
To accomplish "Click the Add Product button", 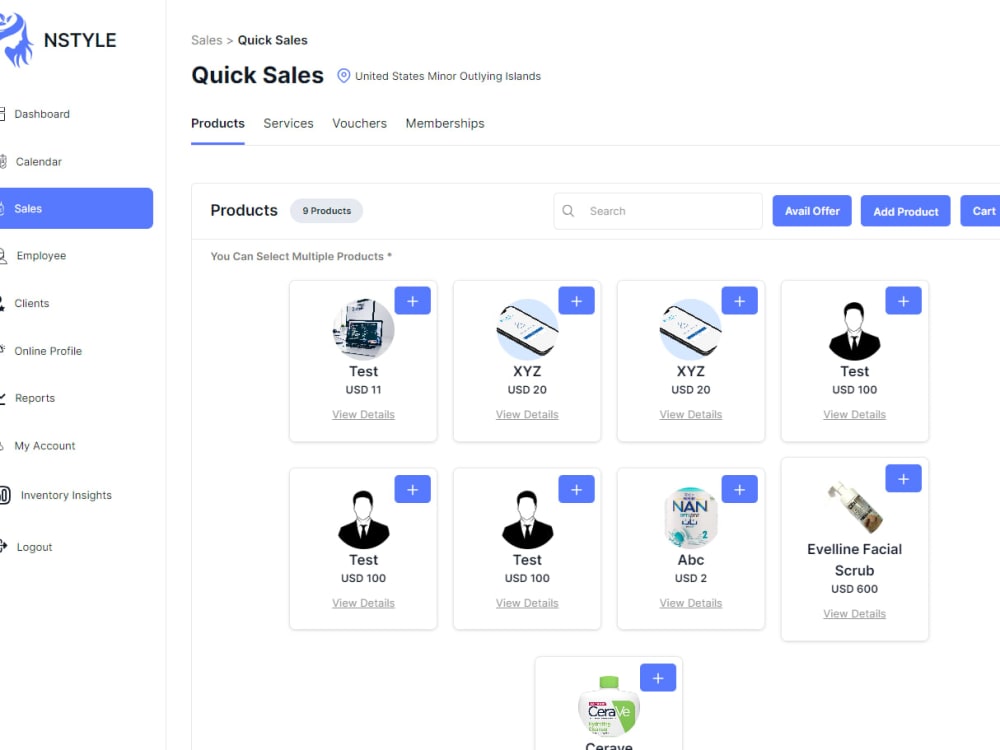I will coord(906,211).
